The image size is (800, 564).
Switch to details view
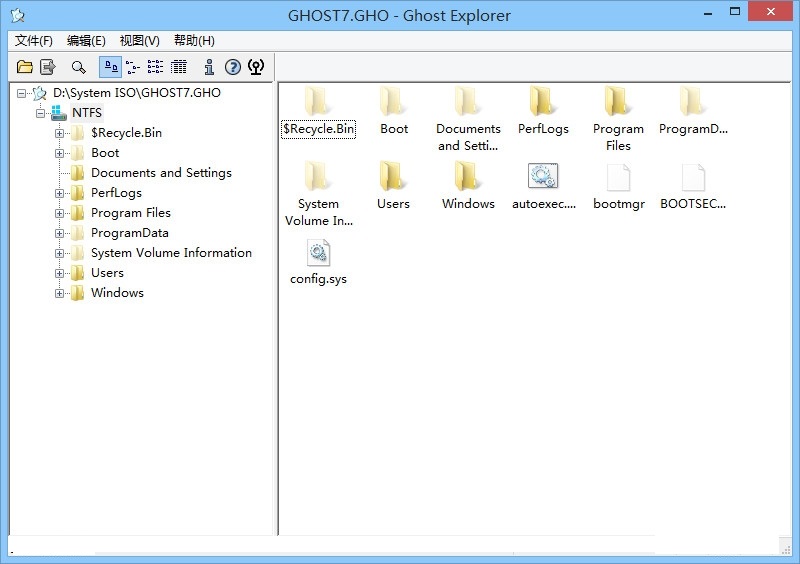179,67
